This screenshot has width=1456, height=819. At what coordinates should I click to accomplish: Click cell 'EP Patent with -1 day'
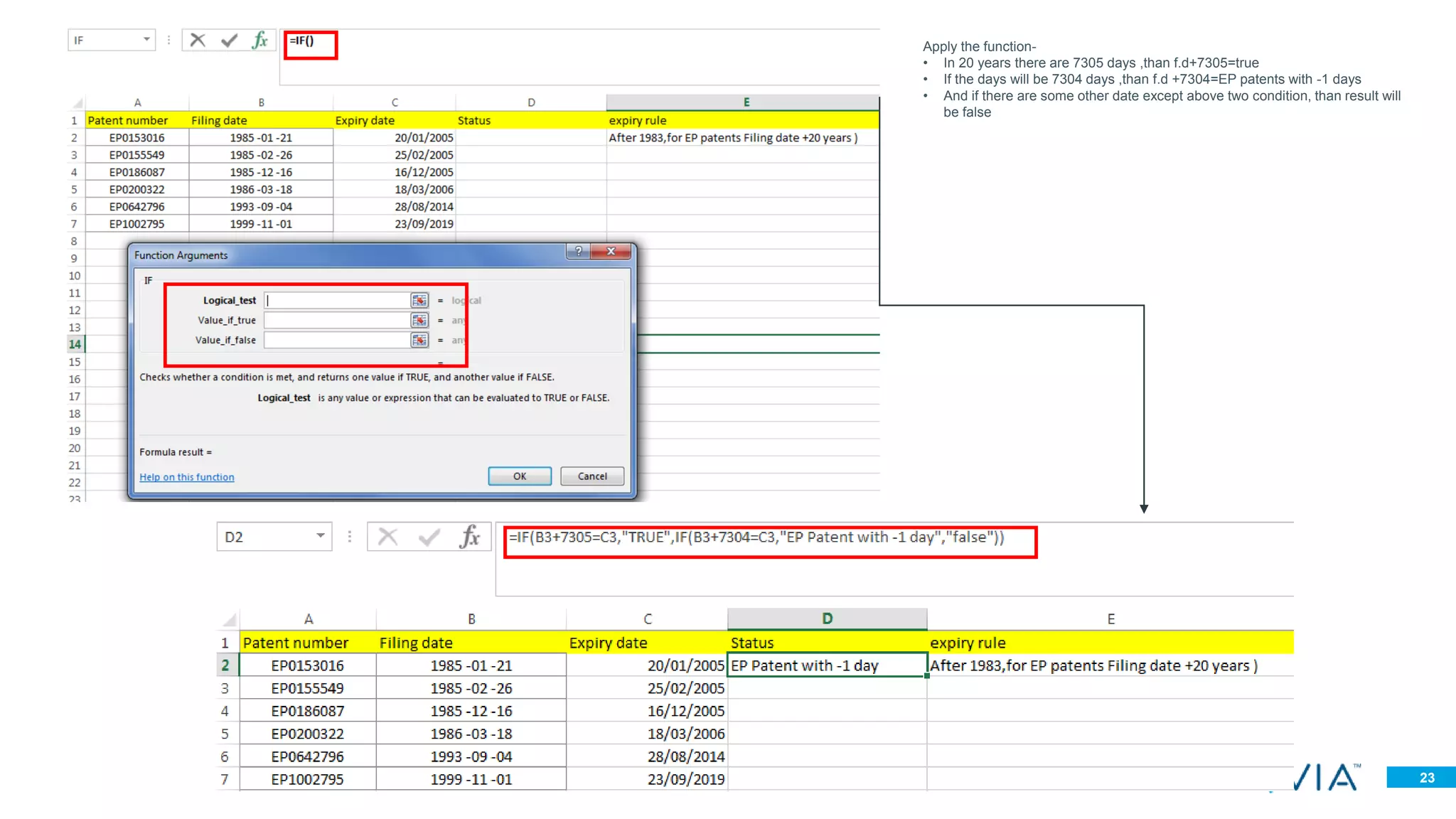point(828,665)
